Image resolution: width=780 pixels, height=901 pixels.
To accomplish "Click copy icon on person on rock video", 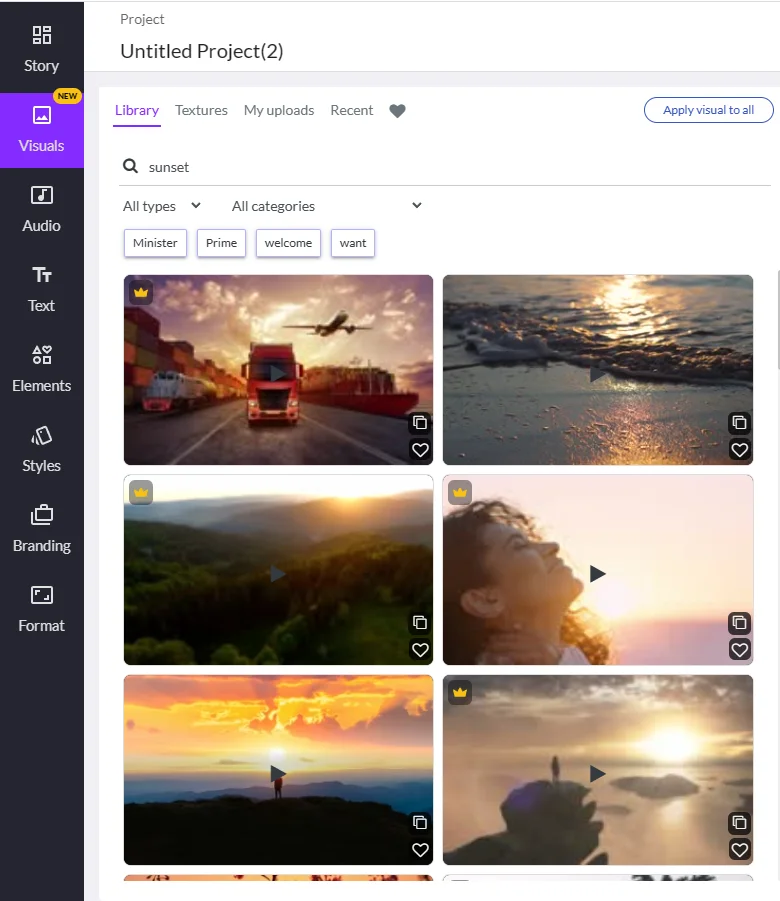I will (740, 823).
